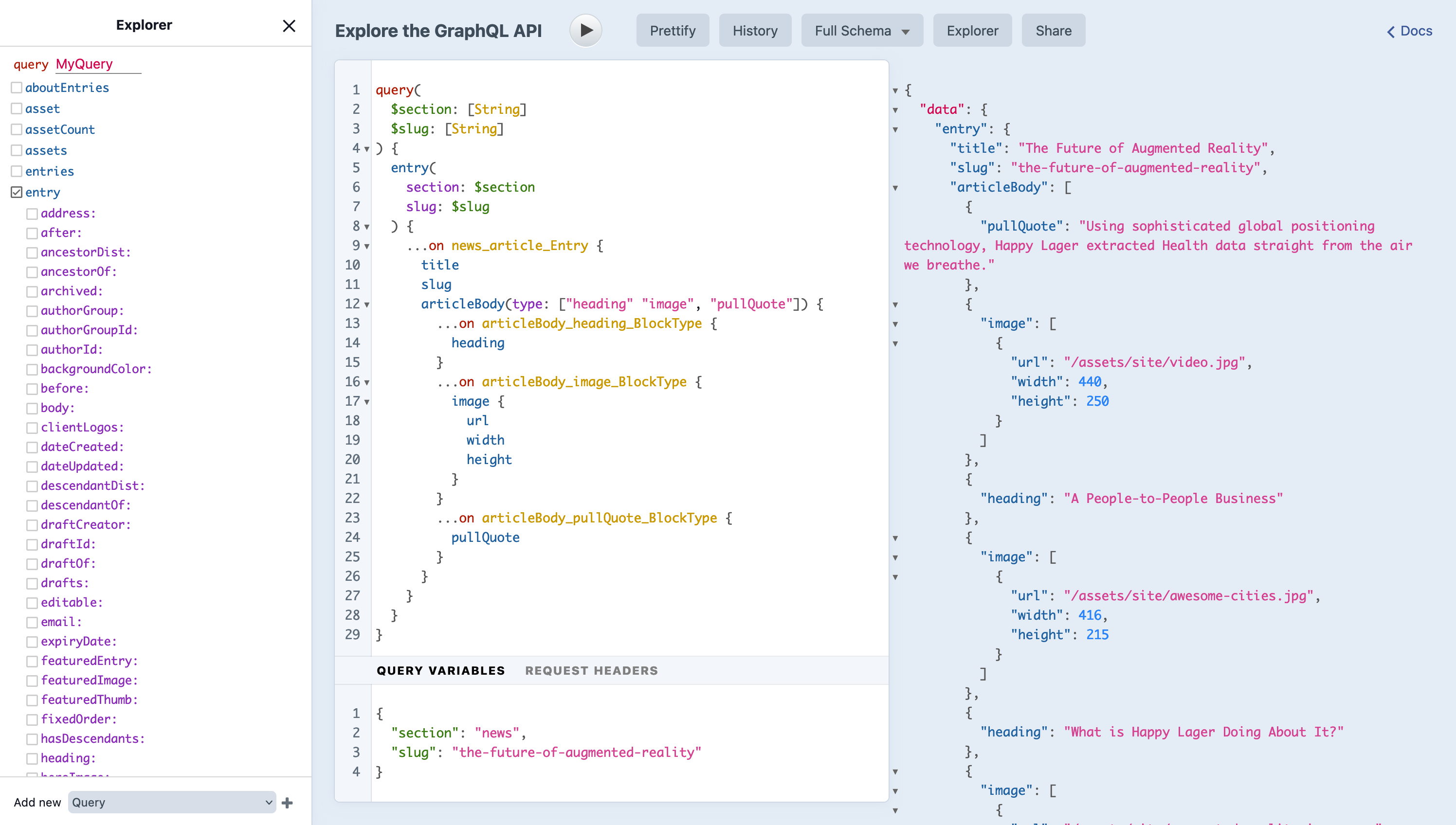Image resolution: width=1456 pixels, height=825 pixels.
Task: Click the Share button
Action: coord(1053,31)
